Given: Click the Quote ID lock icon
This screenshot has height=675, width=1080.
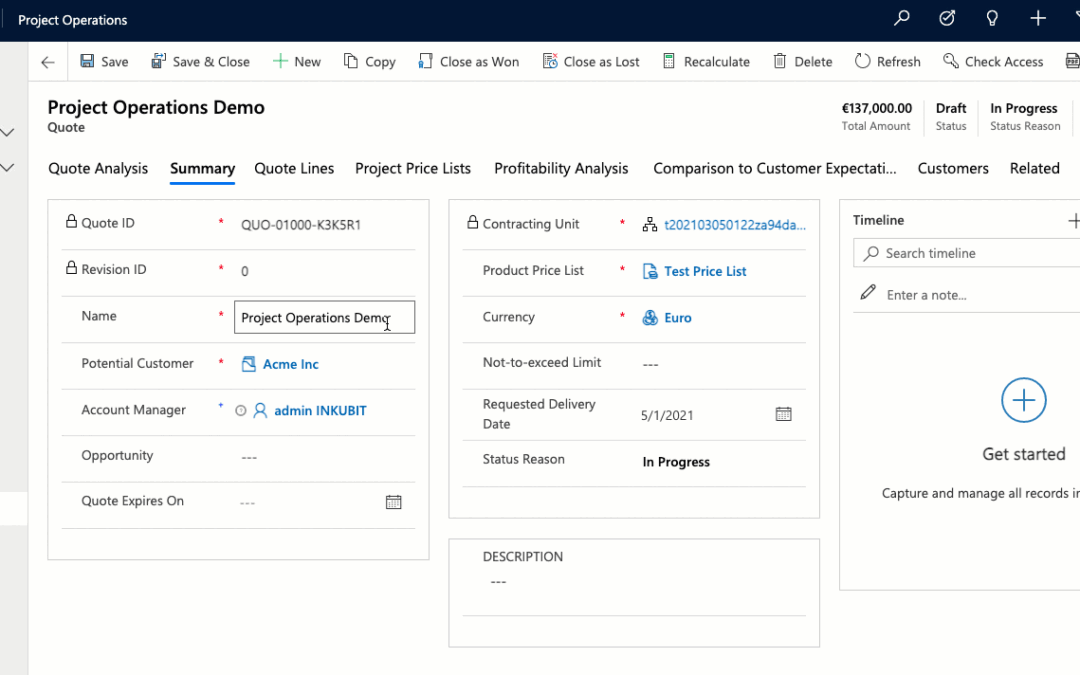Looking at the screenshot, I should [x=71, y=221].
